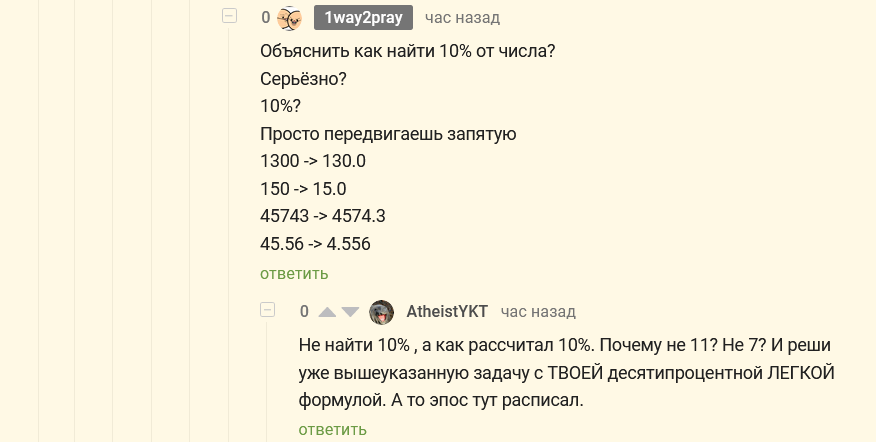The height and width of the screenshot is (442, 876).
Task: Downvote the AtheistYKT comment
Action: pyautogui.click(x=350, y=312)
